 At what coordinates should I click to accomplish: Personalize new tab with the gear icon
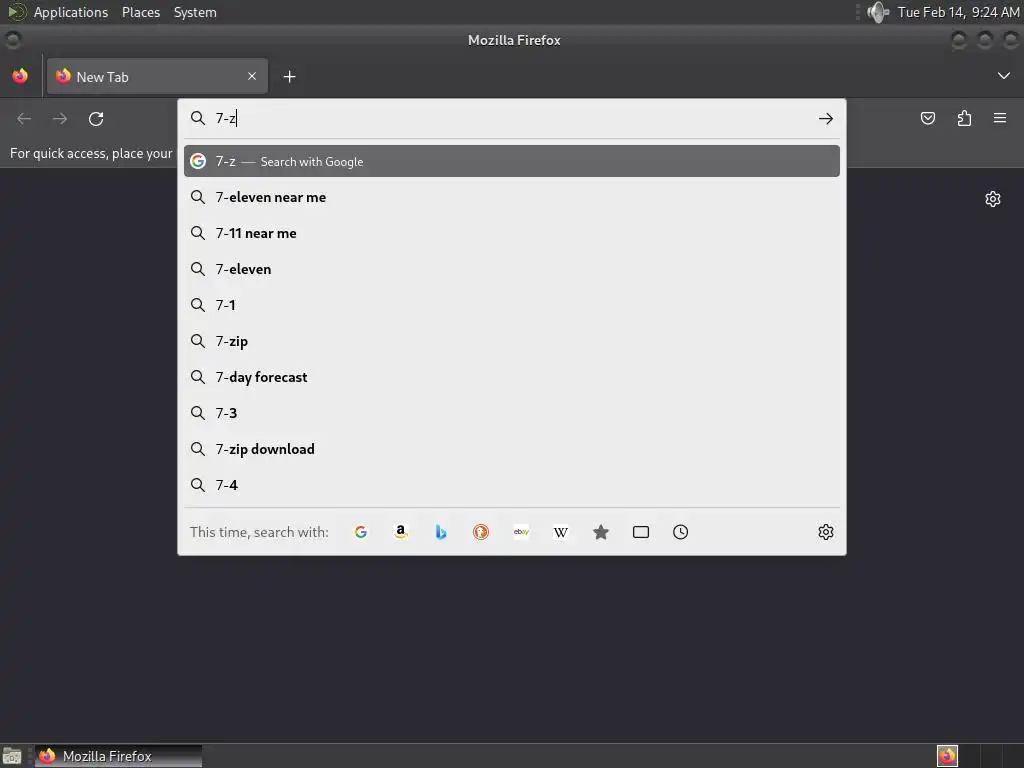(x=993, y=199)
